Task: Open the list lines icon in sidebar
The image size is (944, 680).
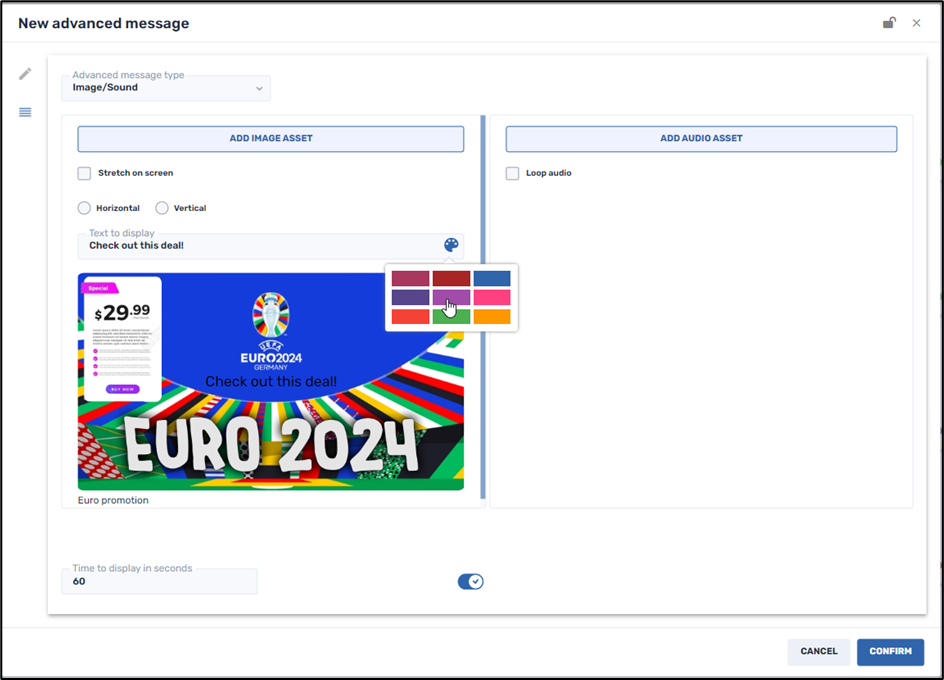Action: [x=25, y=112]
